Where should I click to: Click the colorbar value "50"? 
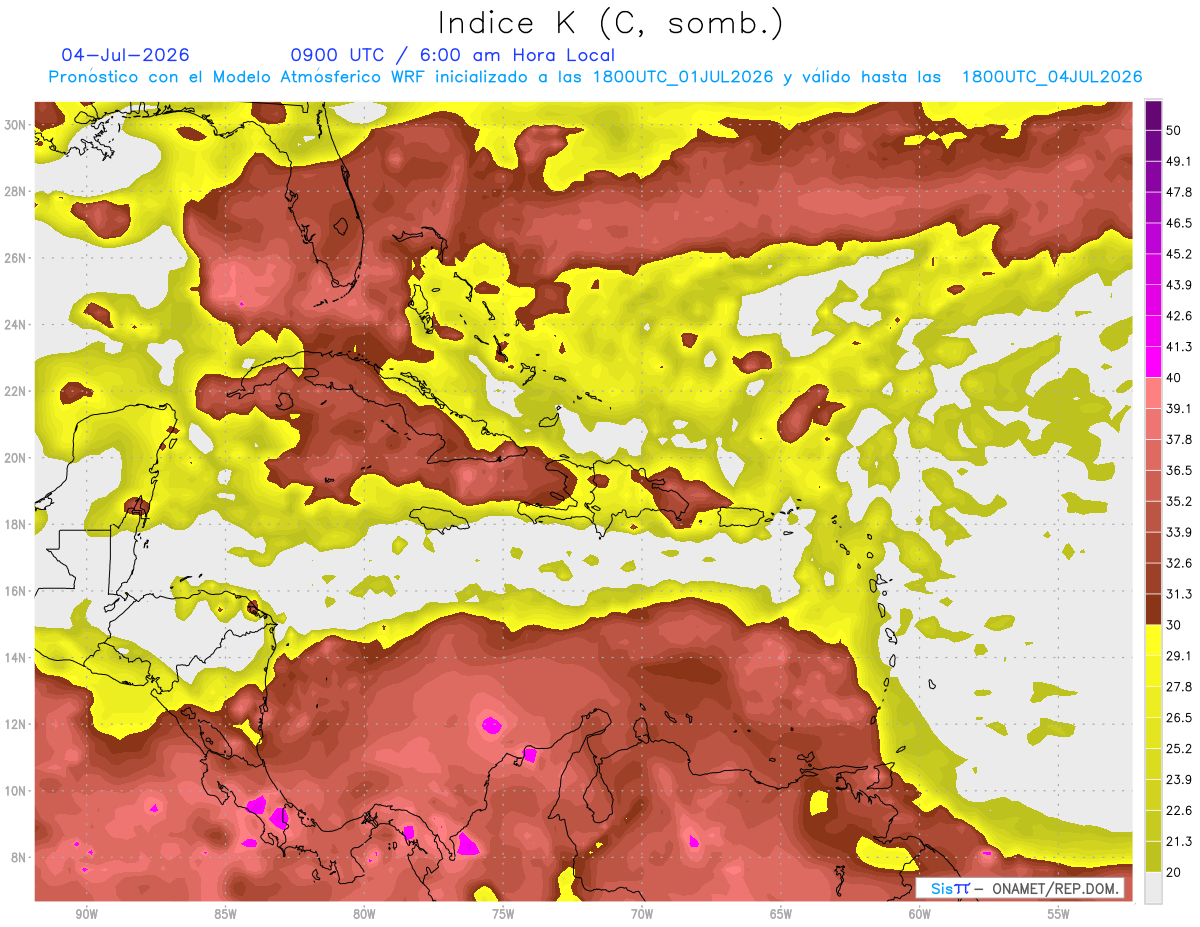pyautogui.click(x=1176, y=132)
